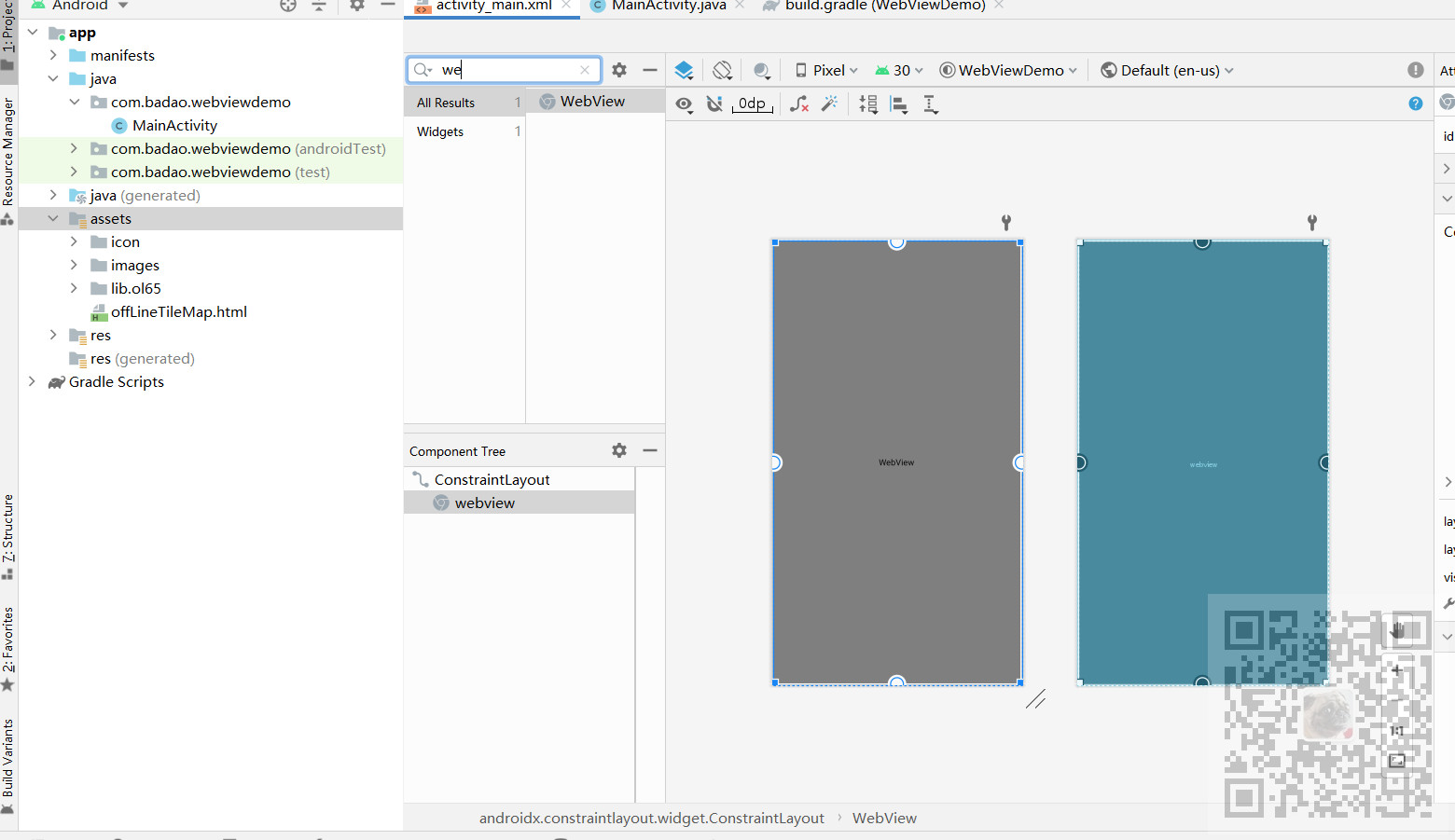Open the Align options icon

pos(899,104)
